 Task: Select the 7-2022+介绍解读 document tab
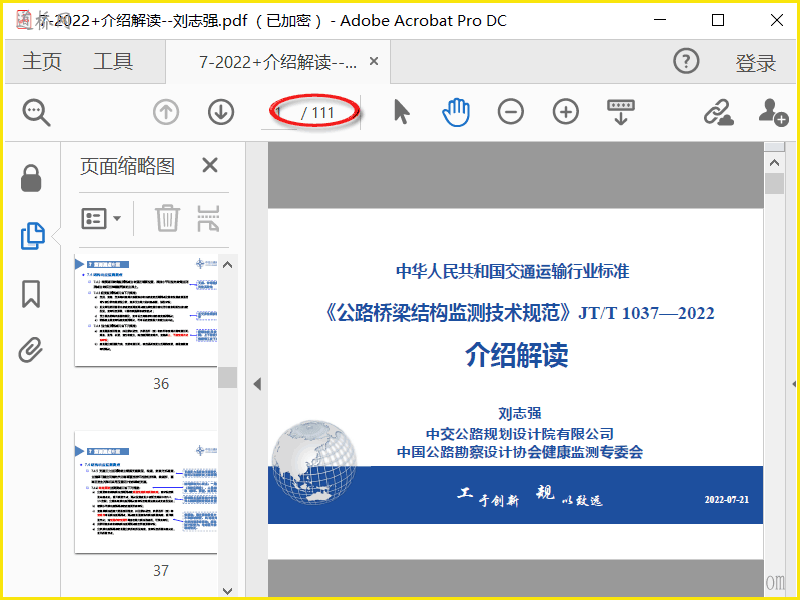278,62
